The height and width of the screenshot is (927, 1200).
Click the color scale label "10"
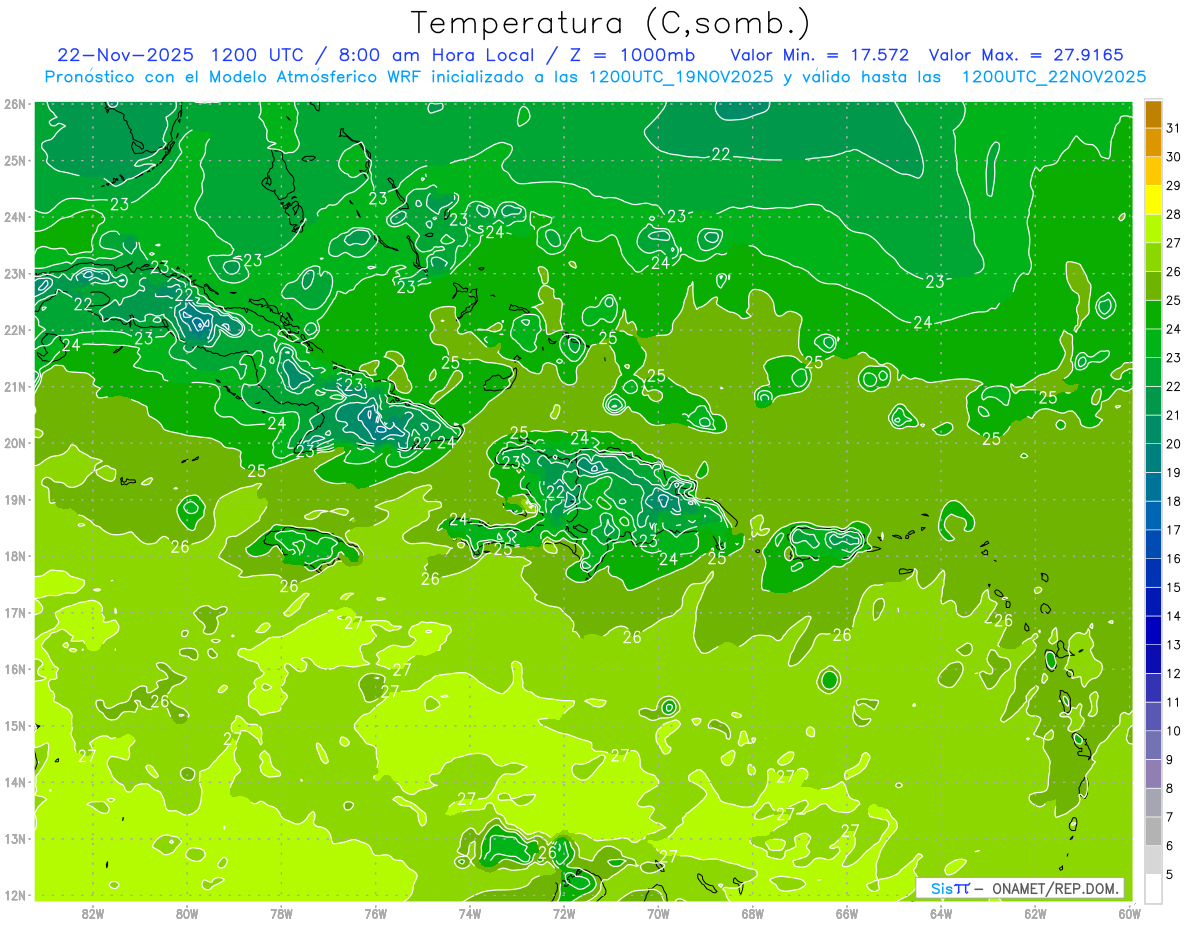(1174, 731)
